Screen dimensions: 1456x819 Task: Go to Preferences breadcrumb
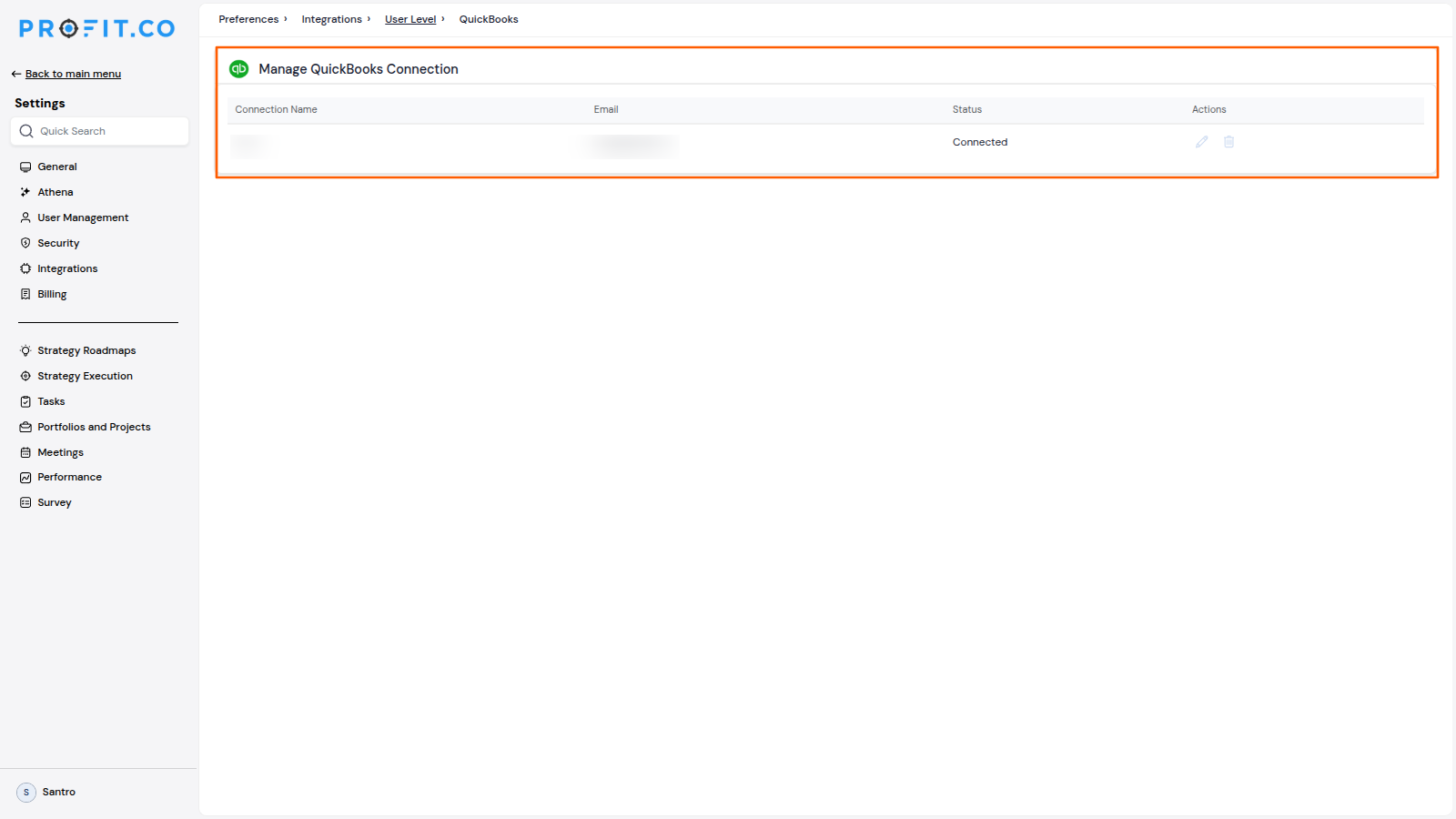click(248, 19)
